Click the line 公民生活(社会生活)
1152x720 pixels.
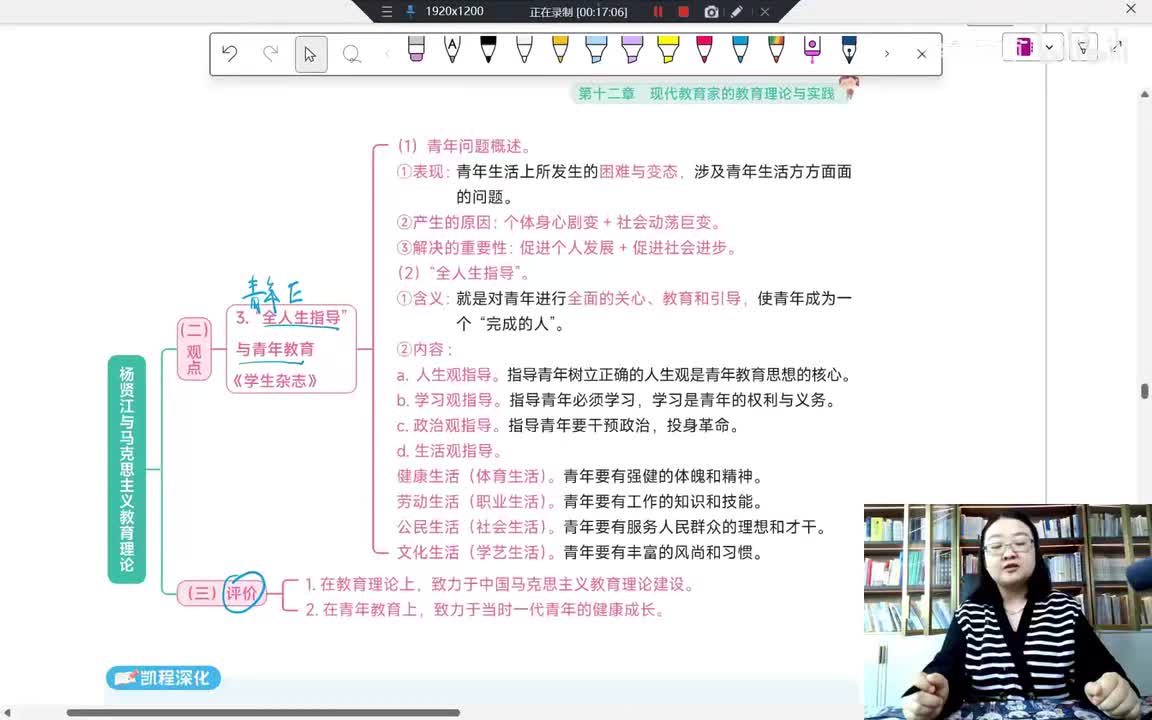click(x=612, y=527)
